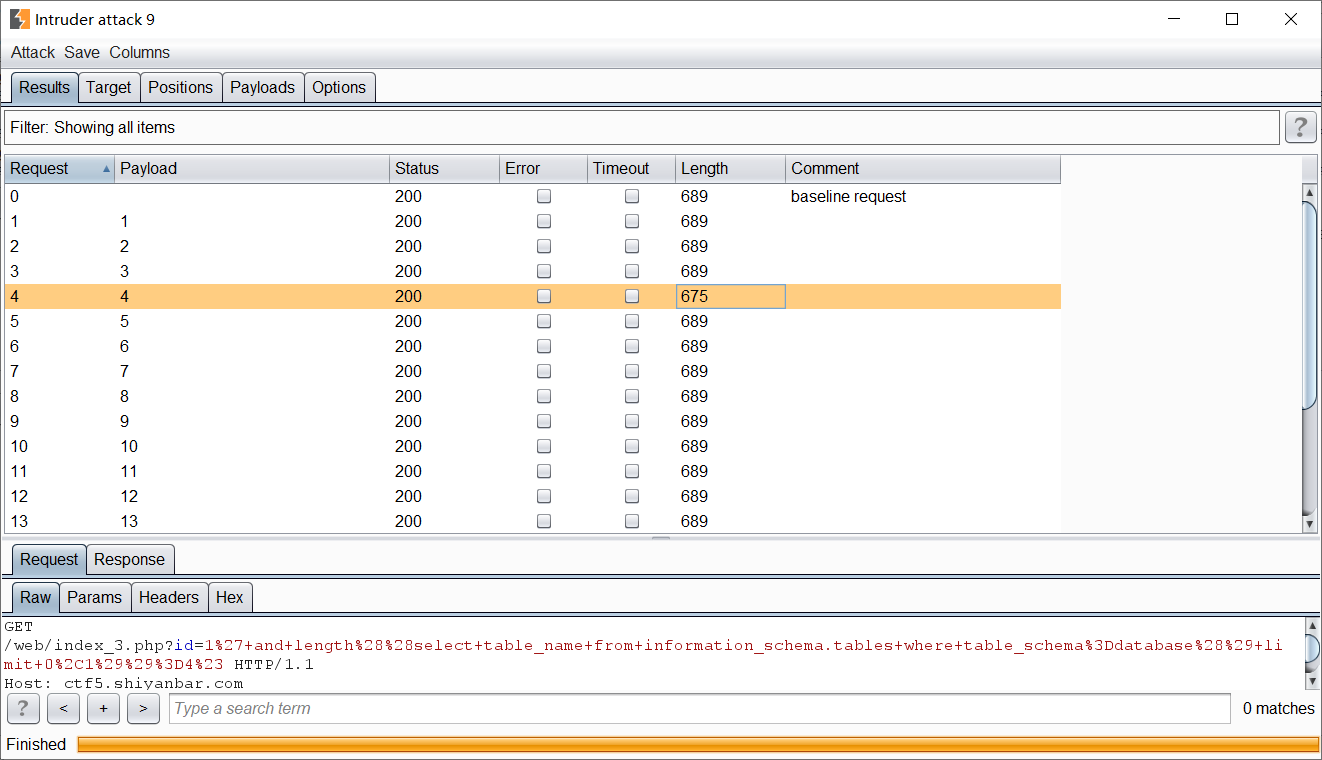Sort results by Payload column header
This screenshot has height=760, width=1322.
click(x=252, y=169)
